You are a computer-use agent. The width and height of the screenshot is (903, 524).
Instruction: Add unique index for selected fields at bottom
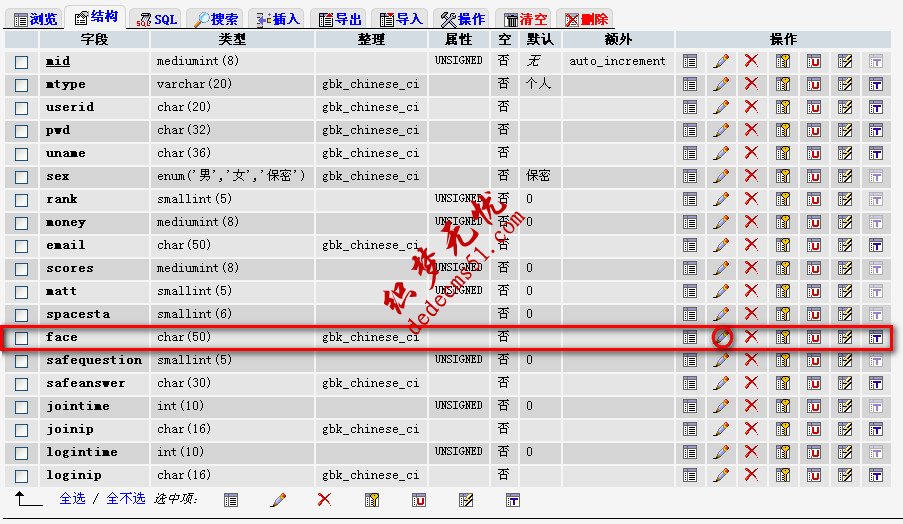(x=419, y=500)
